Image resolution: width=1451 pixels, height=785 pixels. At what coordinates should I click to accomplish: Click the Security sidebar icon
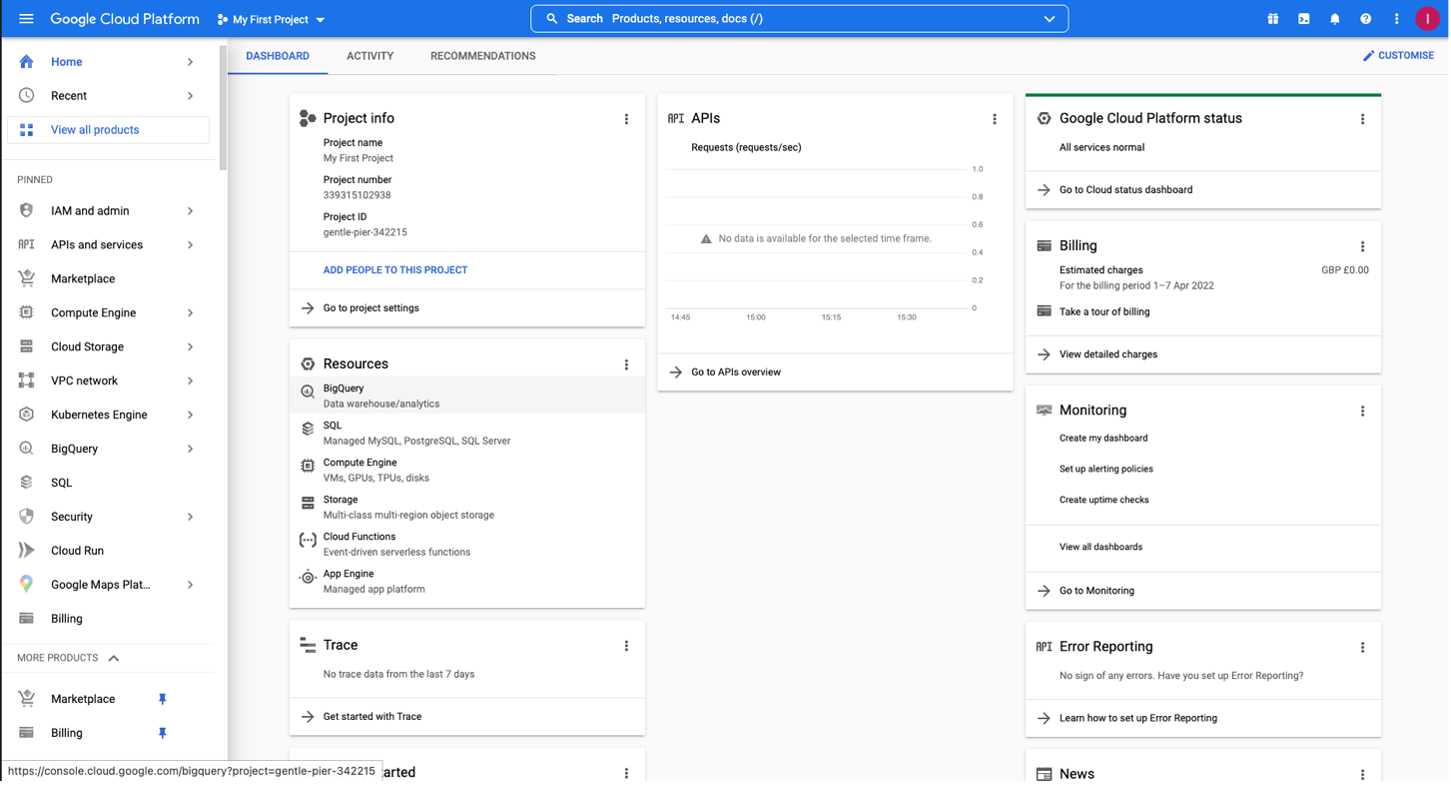point(27,517)
